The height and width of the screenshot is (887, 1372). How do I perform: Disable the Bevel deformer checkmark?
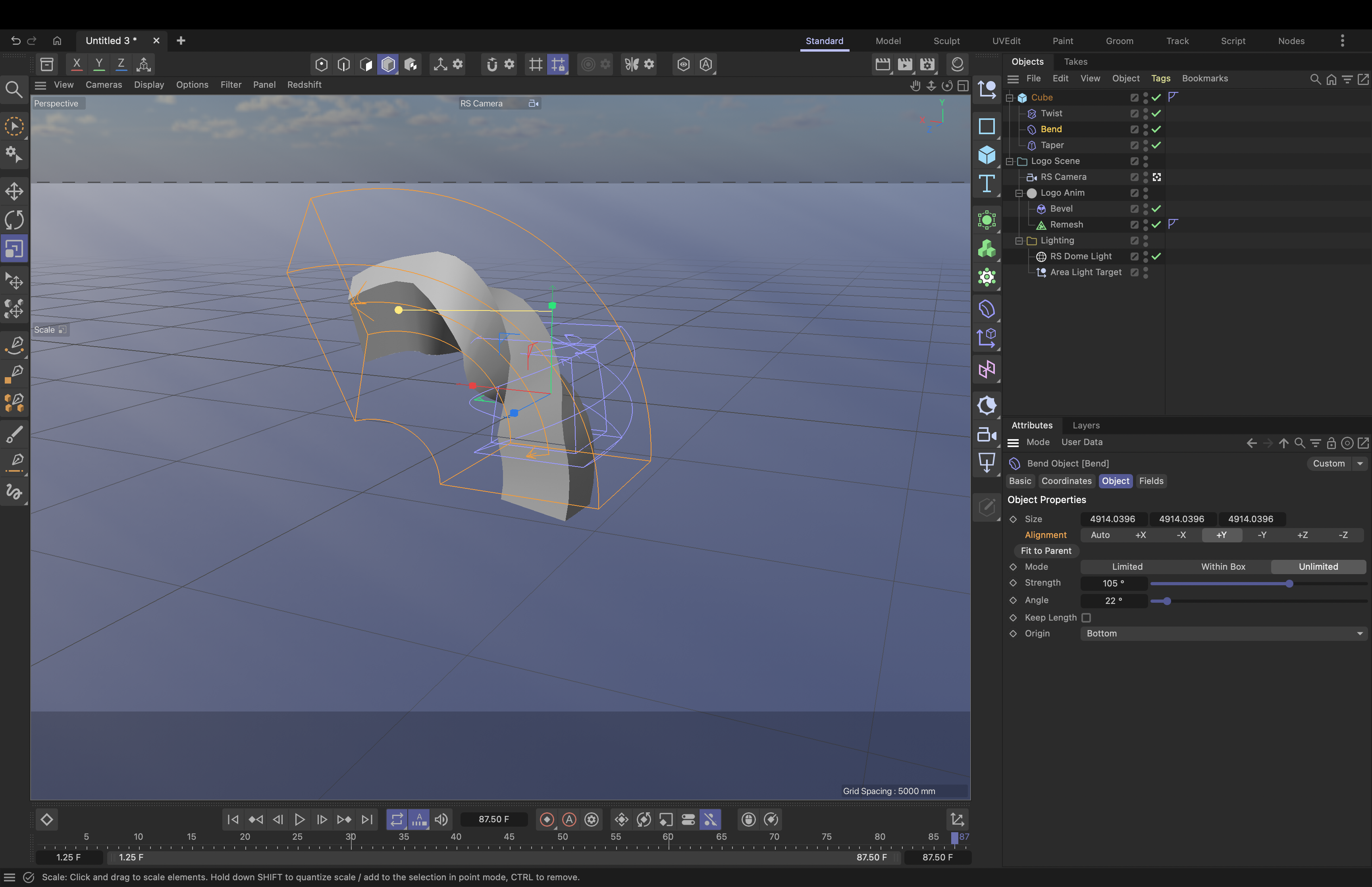1156,208
